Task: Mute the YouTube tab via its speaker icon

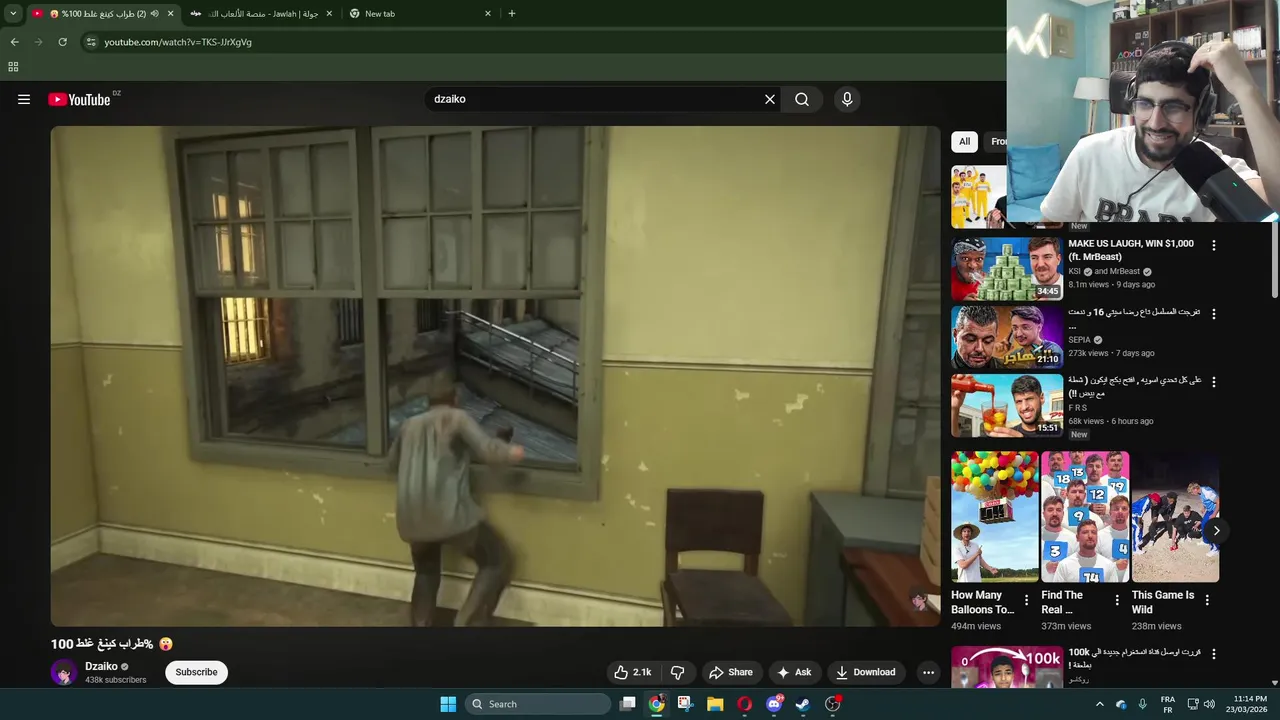Action: (x=155, y=14)
